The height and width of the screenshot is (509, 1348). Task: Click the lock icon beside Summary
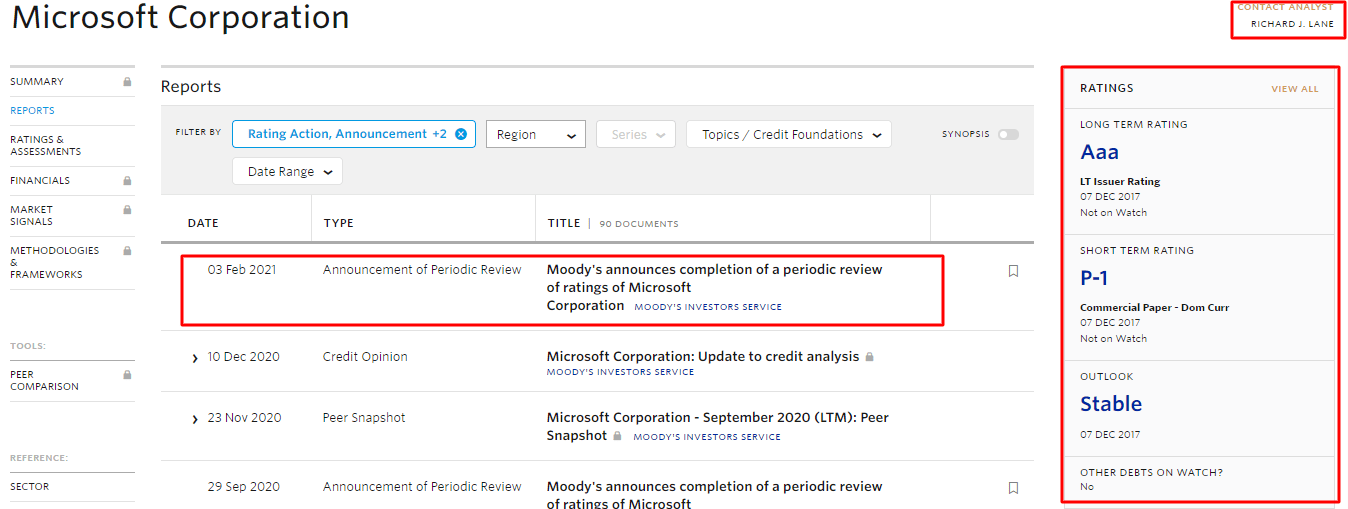(x=127, y=82)
